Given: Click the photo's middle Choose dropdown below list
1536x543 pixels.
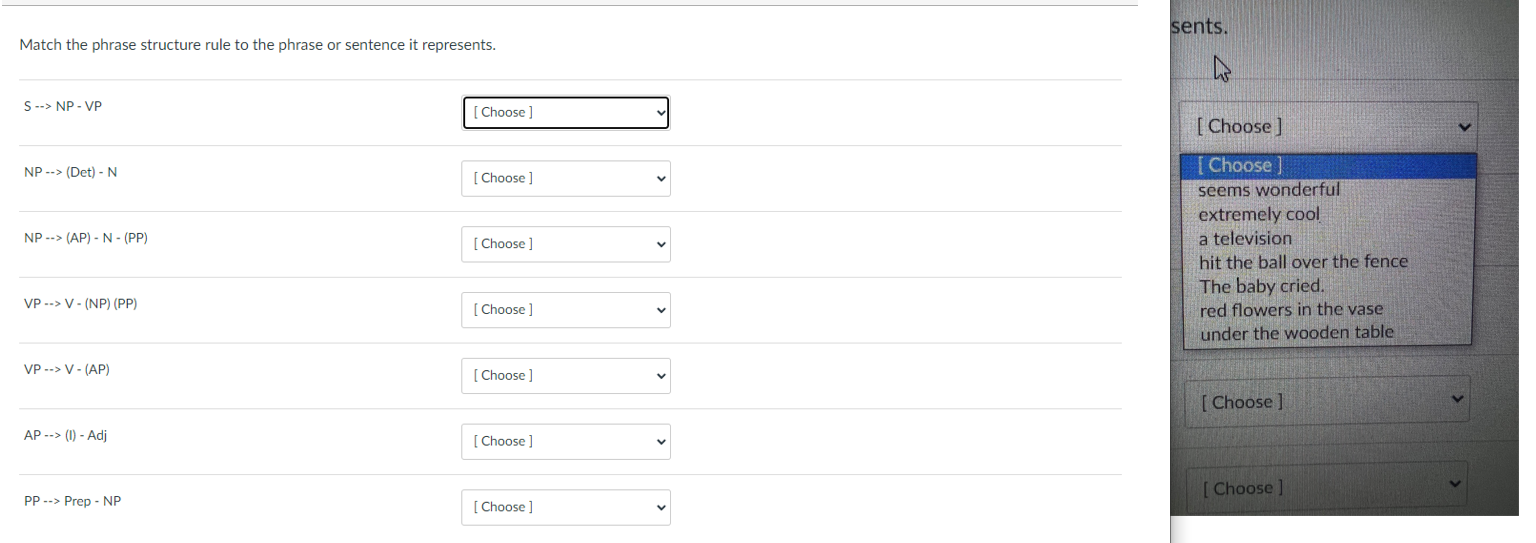Looking at the screenshot, I should pyautogui.click(x=1327, y=402).
